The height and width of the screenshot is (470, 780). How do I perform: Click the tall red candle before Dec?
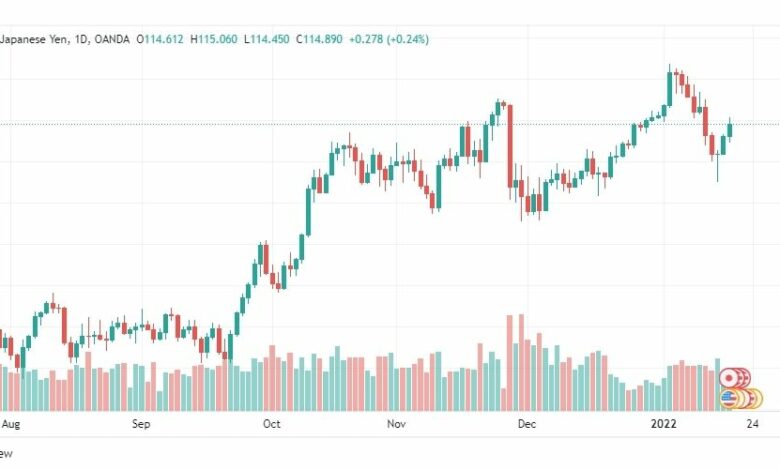[x=510, y=146]
